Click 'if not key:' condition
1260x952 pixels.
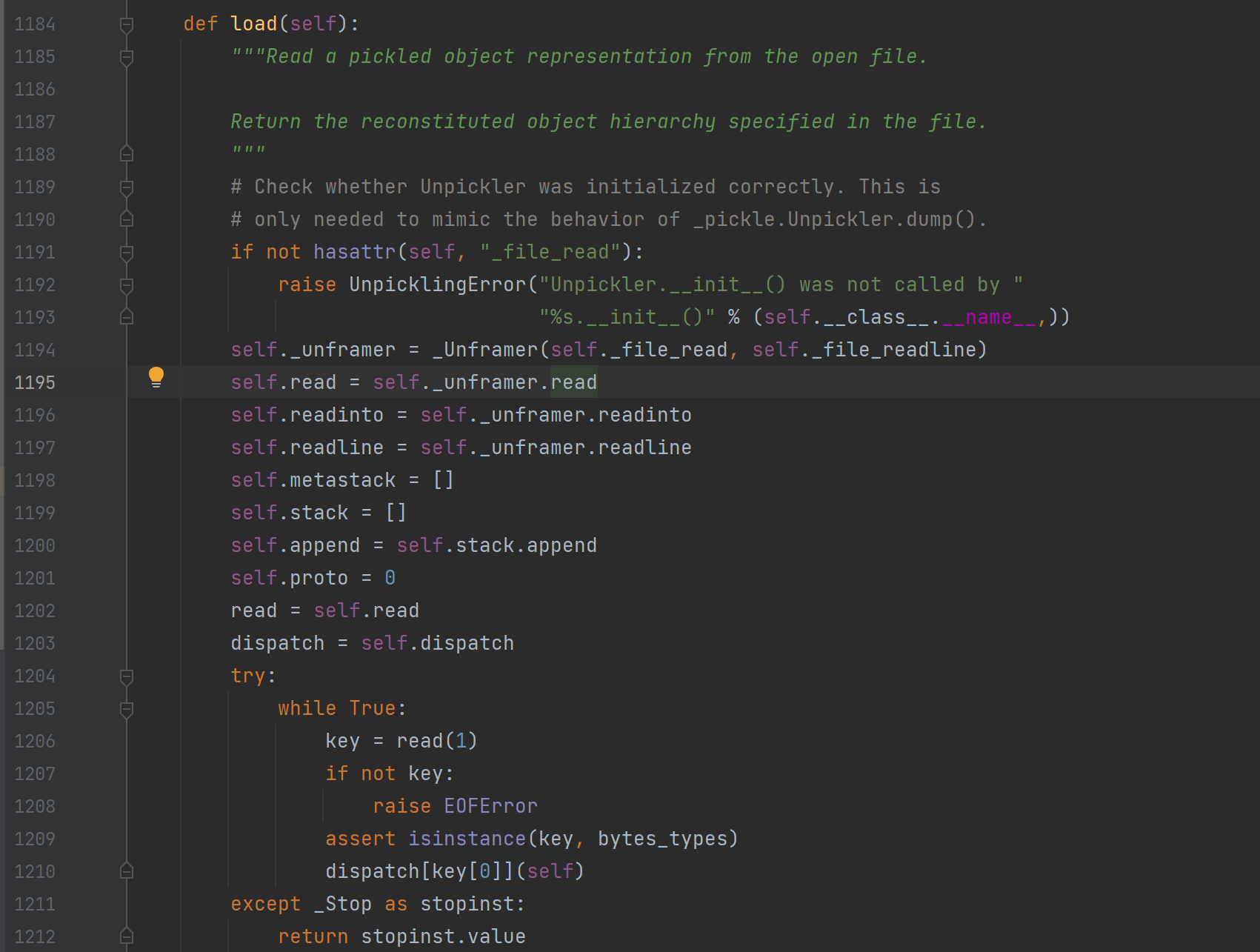[390, 773]
